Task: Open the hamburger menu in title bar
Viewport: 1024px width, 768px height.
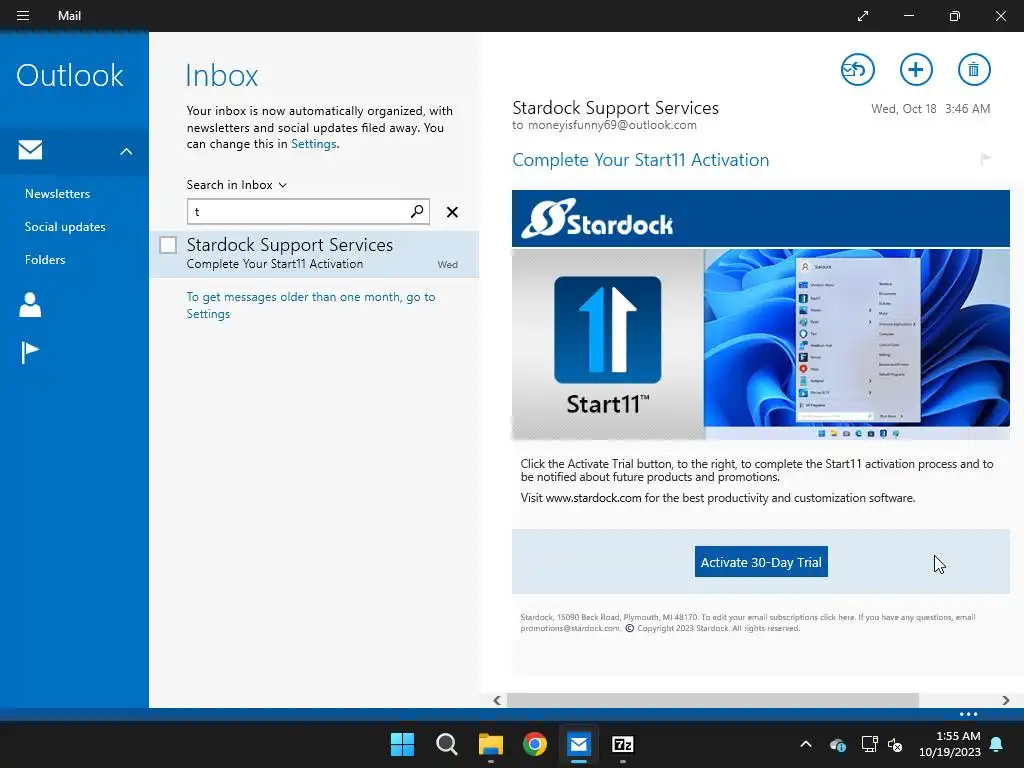Action: 23,16
